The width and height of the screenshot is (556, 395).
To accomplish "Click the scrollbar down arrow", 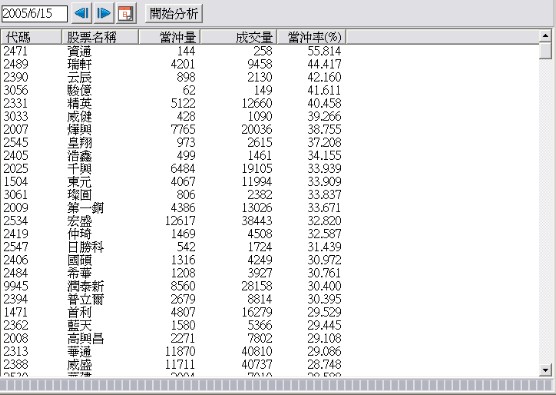I will 545,371.
